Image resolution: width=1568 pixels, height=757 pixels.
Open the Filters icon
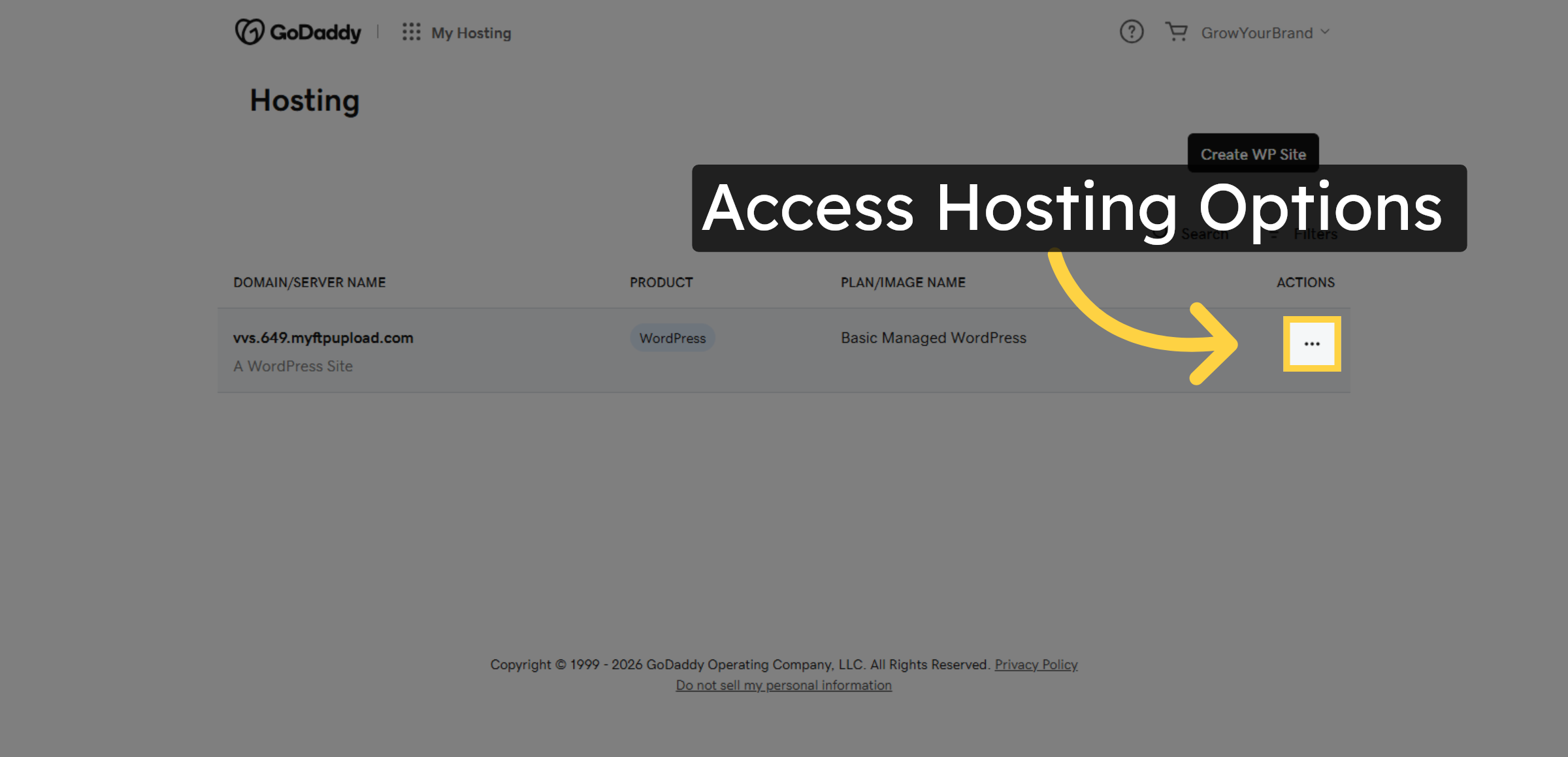[x=1274, y=234]
